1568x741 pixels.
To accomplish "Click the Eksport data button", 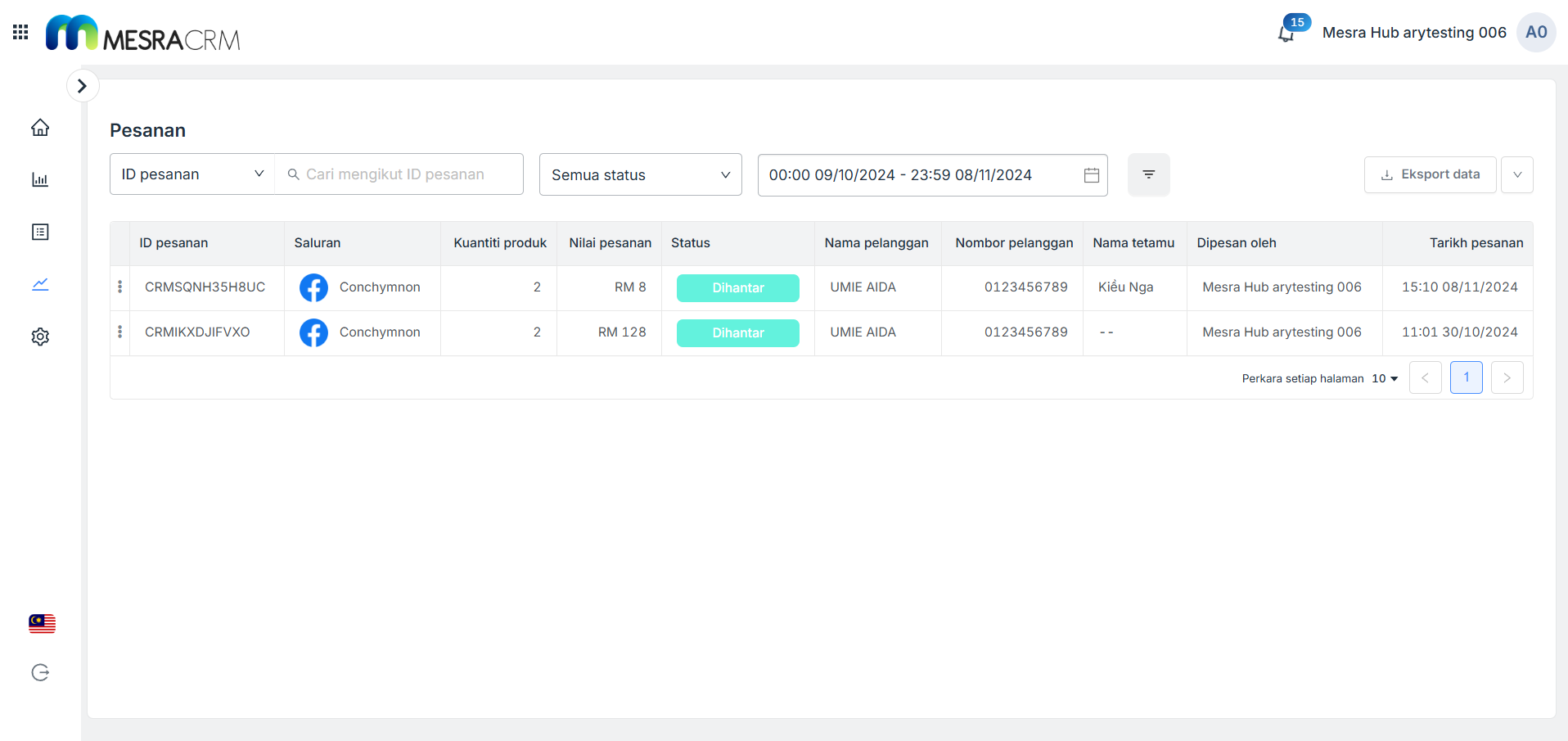I will coord(1430,174).
